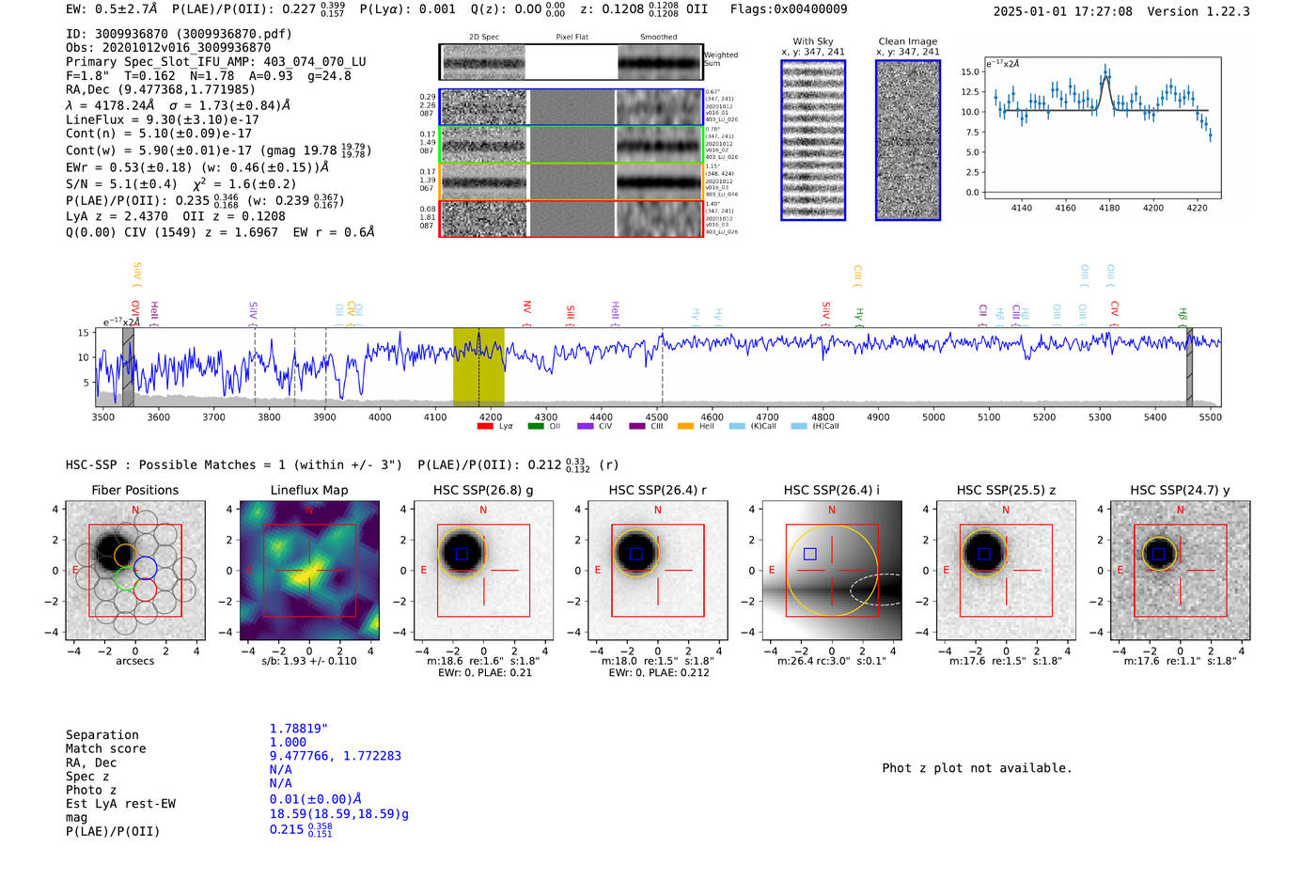Click the dark purple CIII legend swatch
This screenshot has width=1316, height=896.
[x=637, y=427]
